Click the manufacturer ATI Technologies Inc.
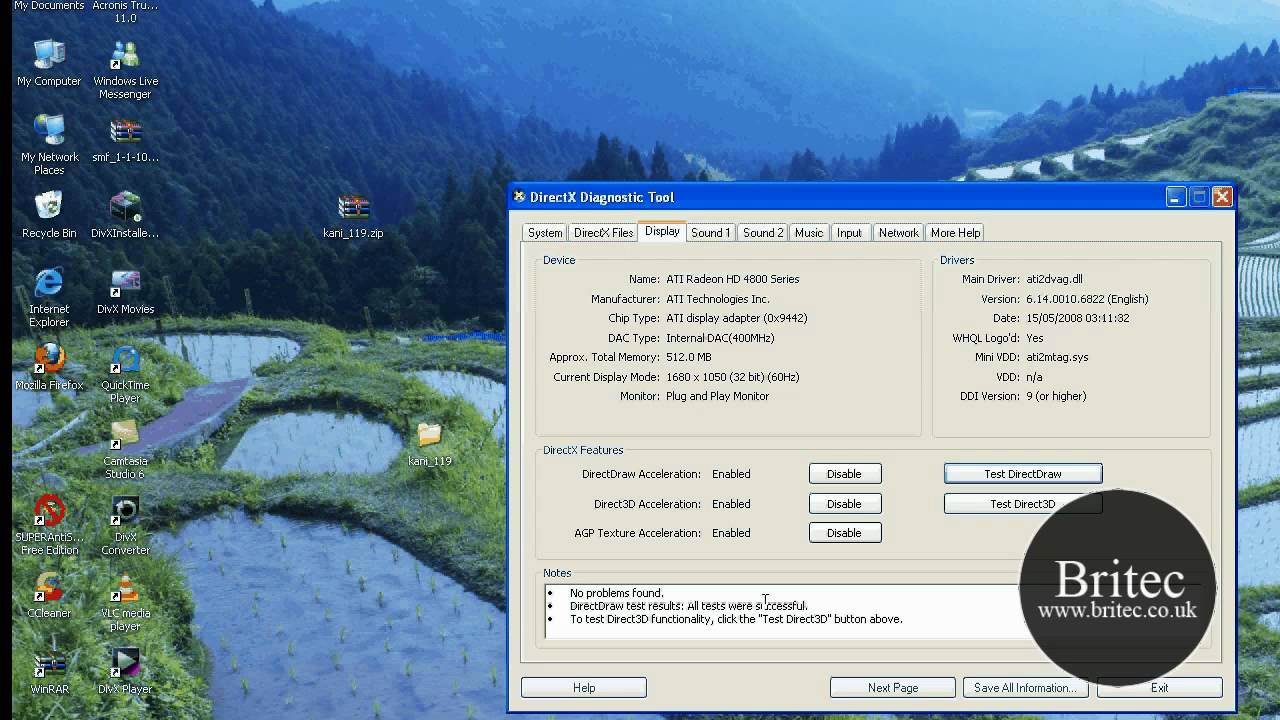Viewport: 1280px width, 720px height. coord(718,299)
